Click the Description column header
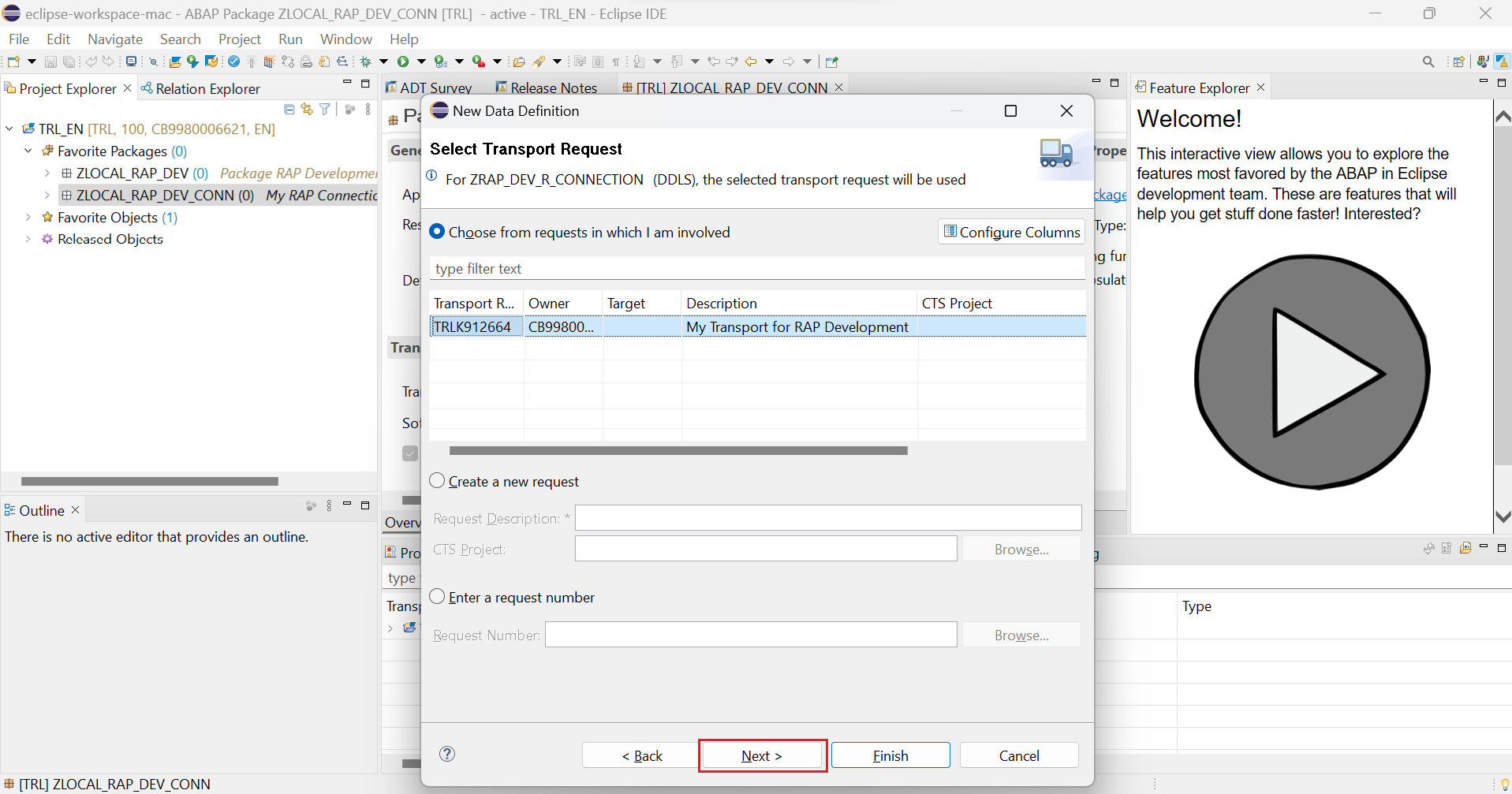This screenshot has width=1512, height=794. (x=799, y=303)
